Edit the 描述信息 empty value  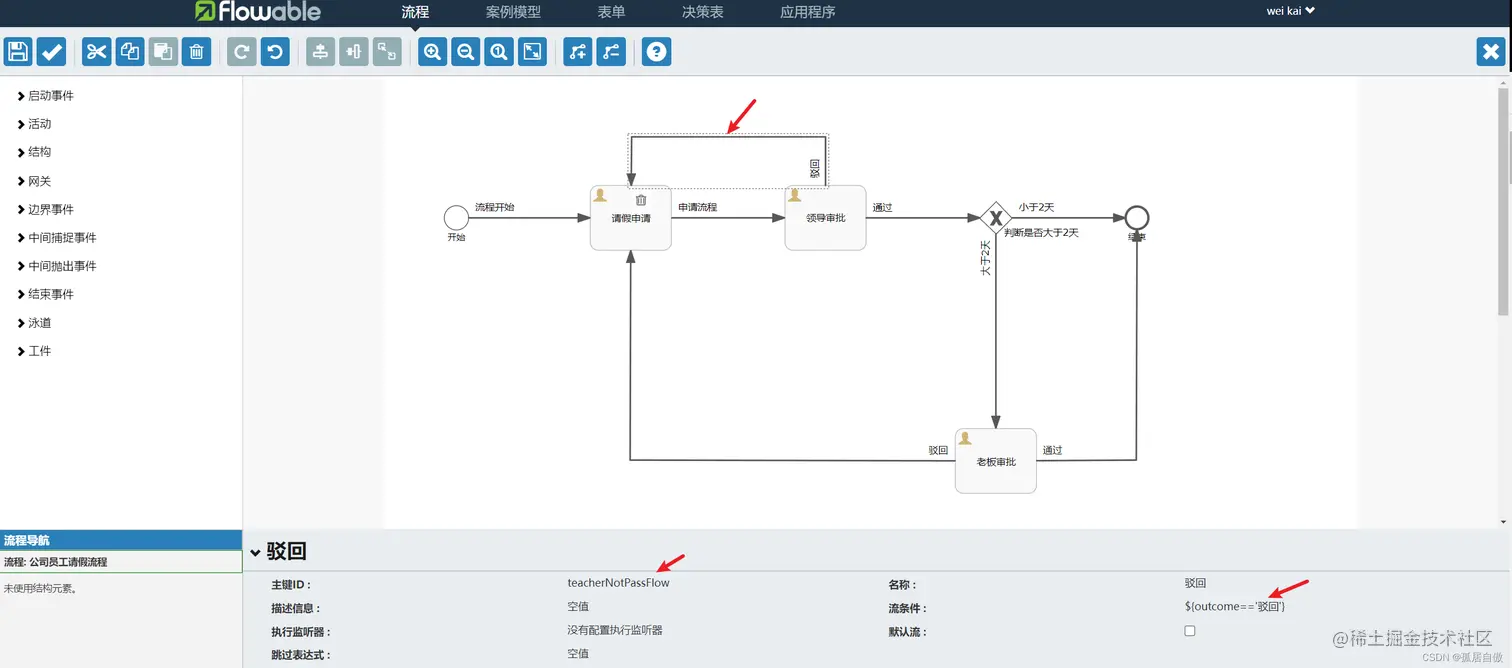(578, 607)
